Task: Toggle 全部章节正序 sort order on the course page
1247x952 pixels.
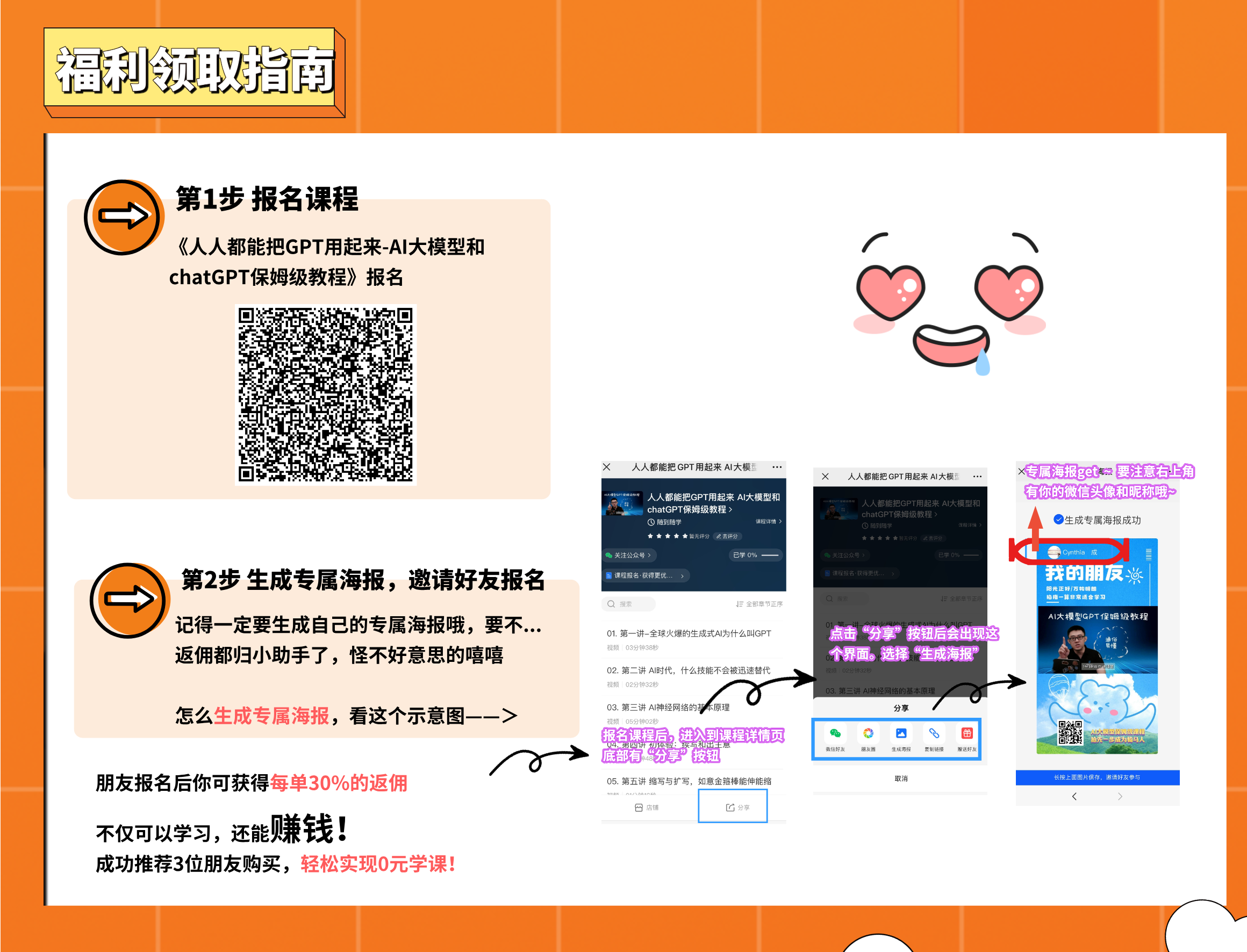Action: pyautogui.click(x=759, y=604)
